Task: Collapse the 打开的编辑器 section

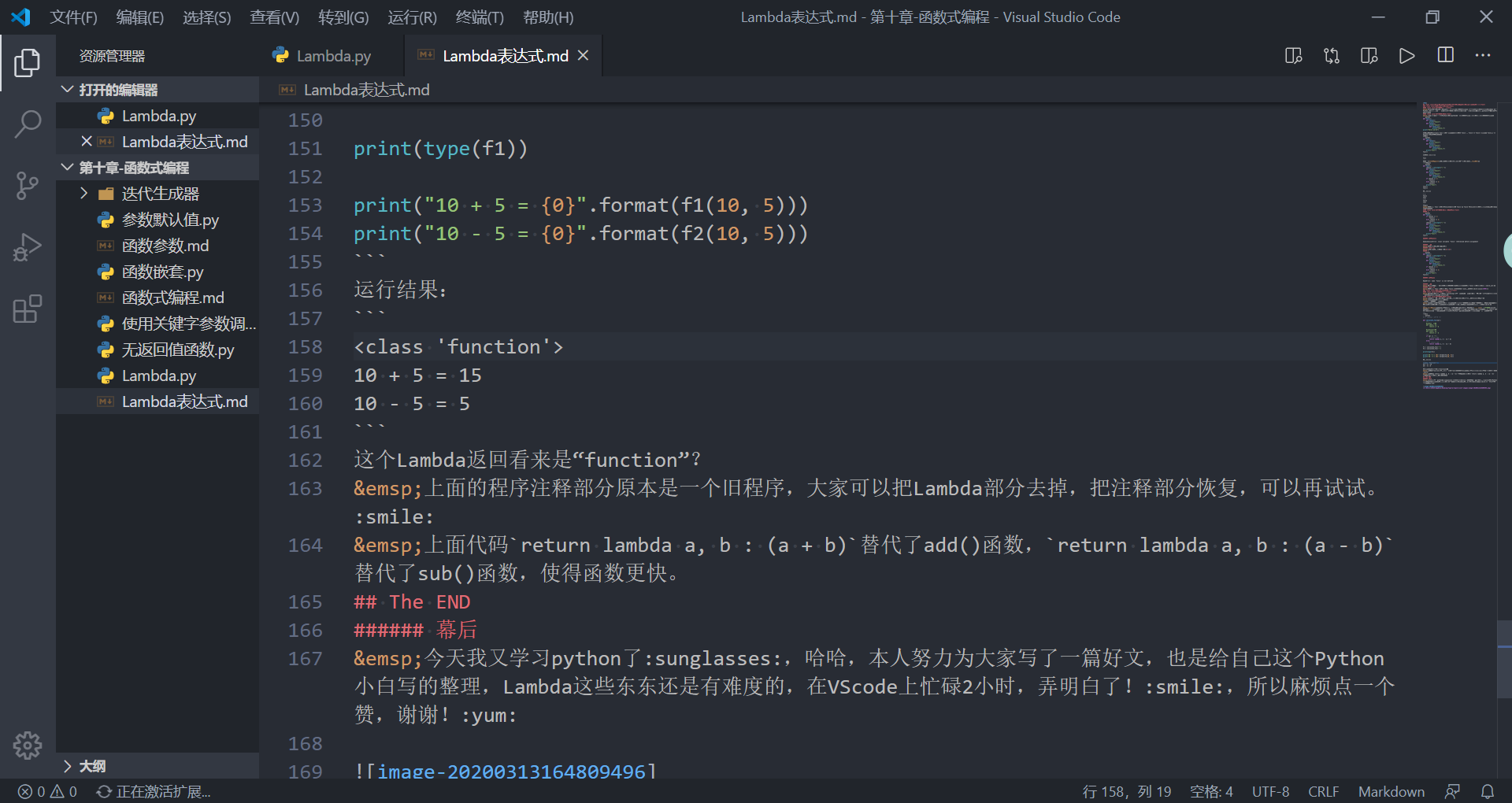Action: point(157,90)
